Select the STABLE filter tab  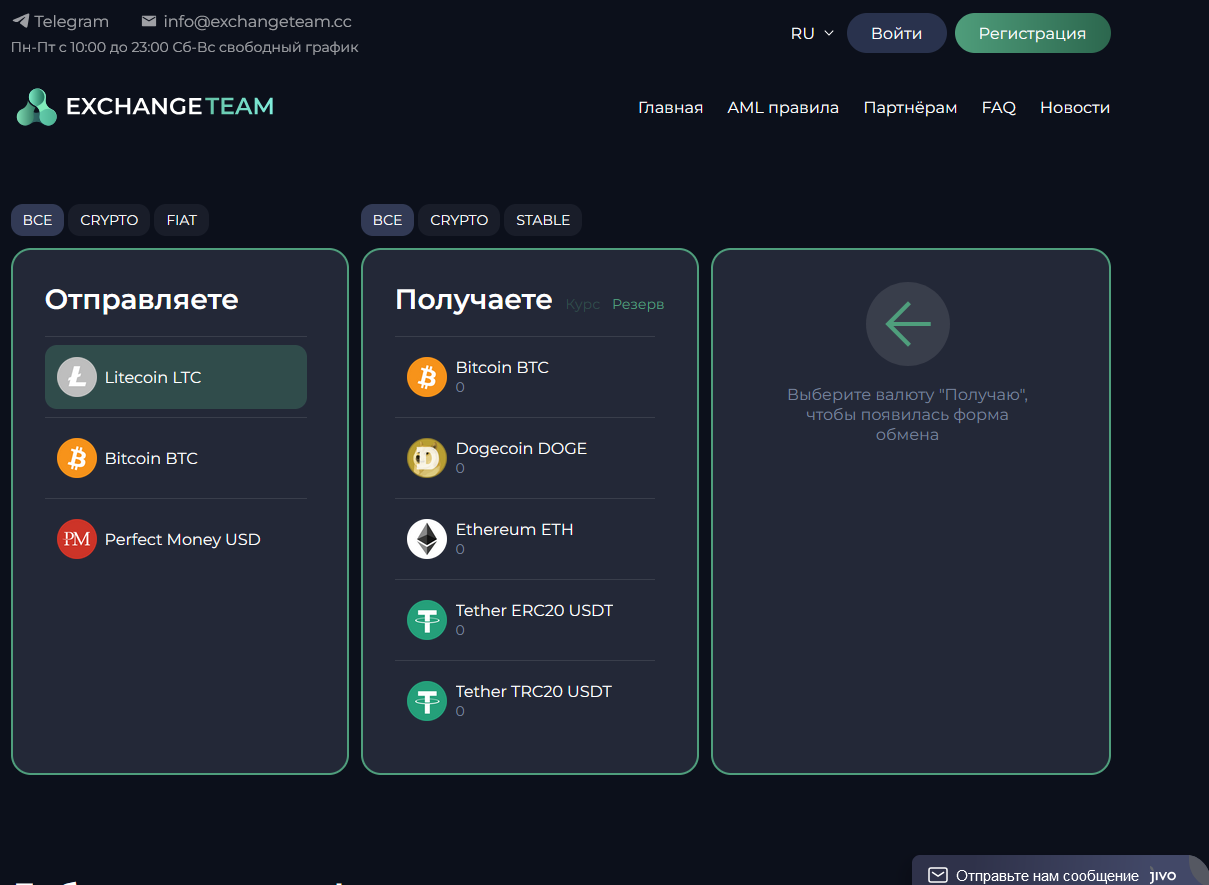[x=543, y=220]
